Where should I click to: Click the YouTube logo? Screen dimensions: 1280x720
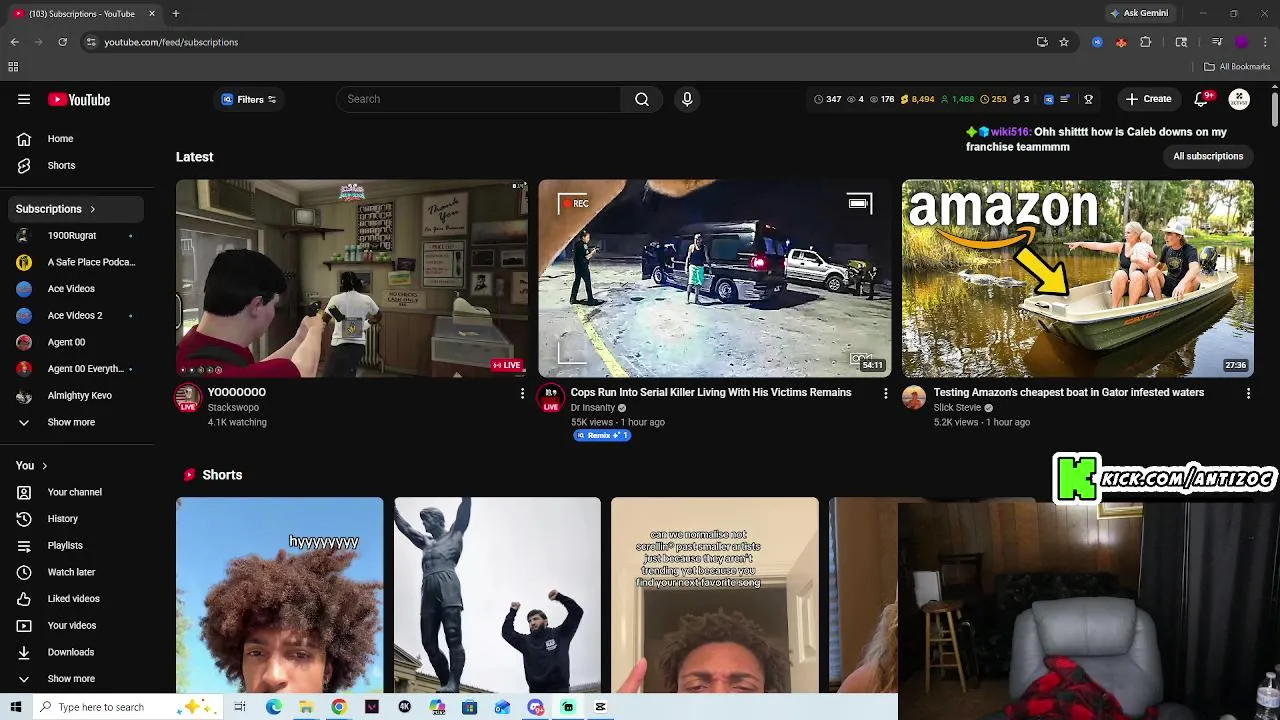pyautogui.click(x=79, y=99)
